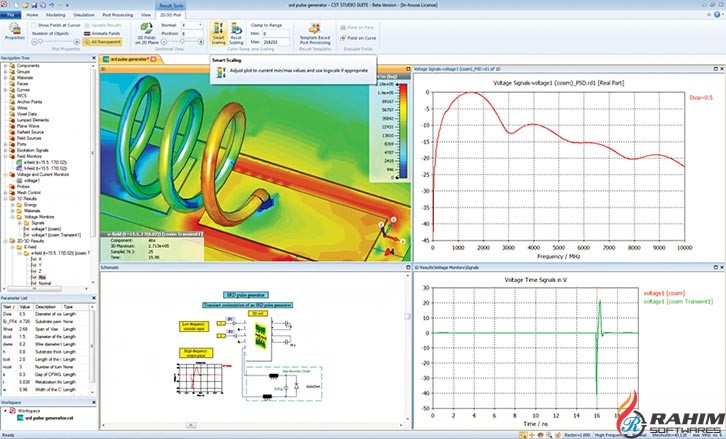Select voltage1 [cosm] in 1D Results

coord(46,229)
